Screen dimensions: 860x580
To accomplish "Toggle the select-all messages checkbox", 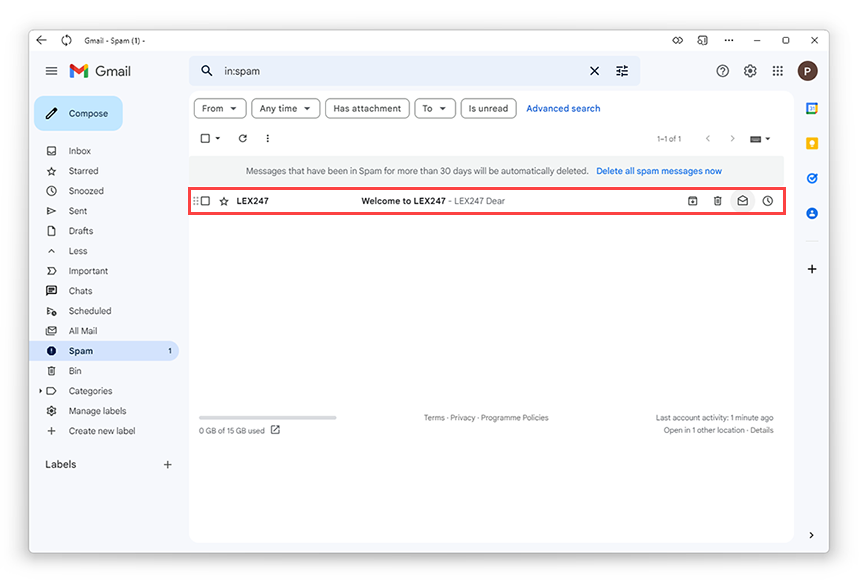I will pos(205,139).
